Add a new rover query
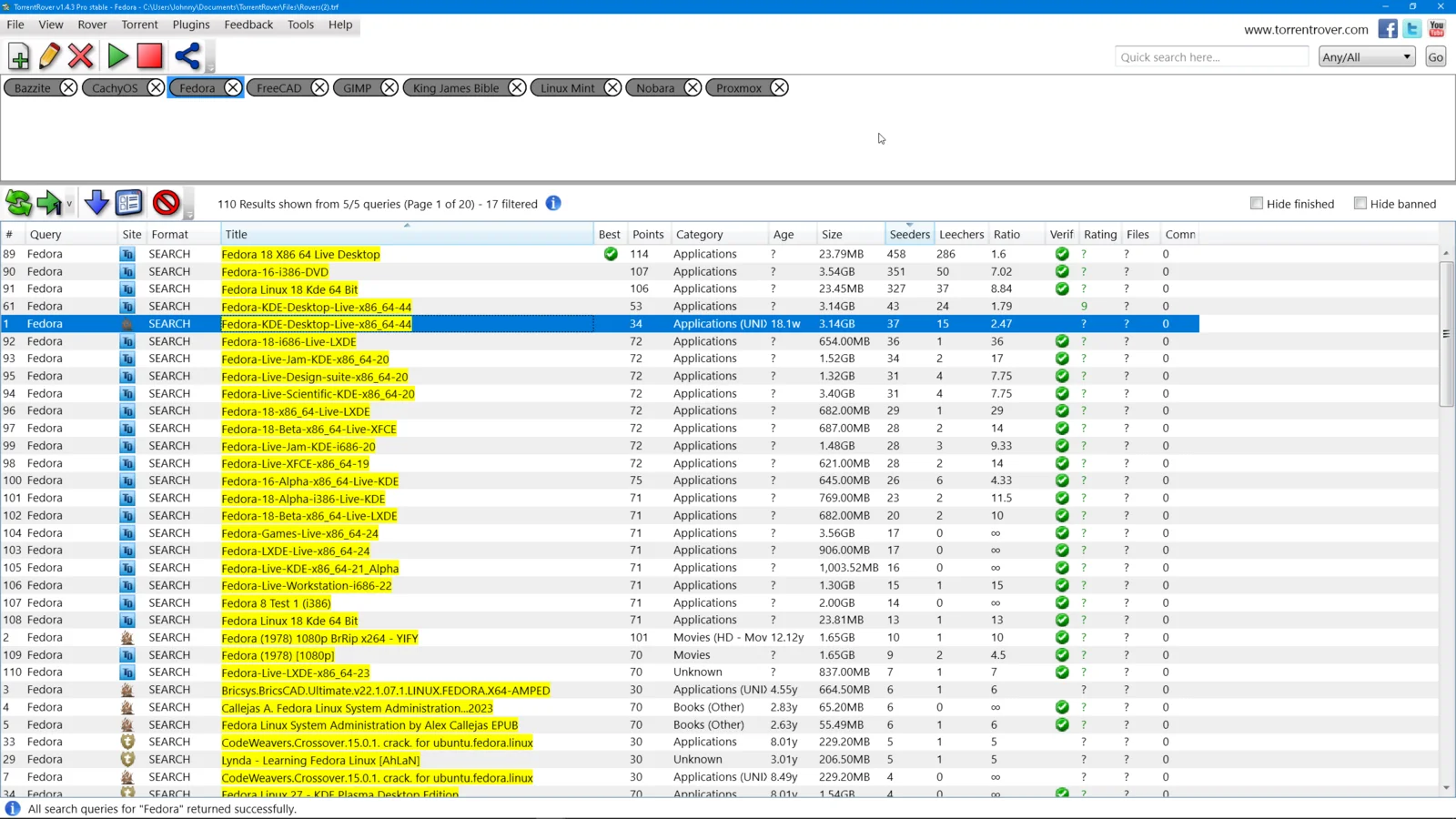This screenshot has height=819, width=1456. coord(19,56)
